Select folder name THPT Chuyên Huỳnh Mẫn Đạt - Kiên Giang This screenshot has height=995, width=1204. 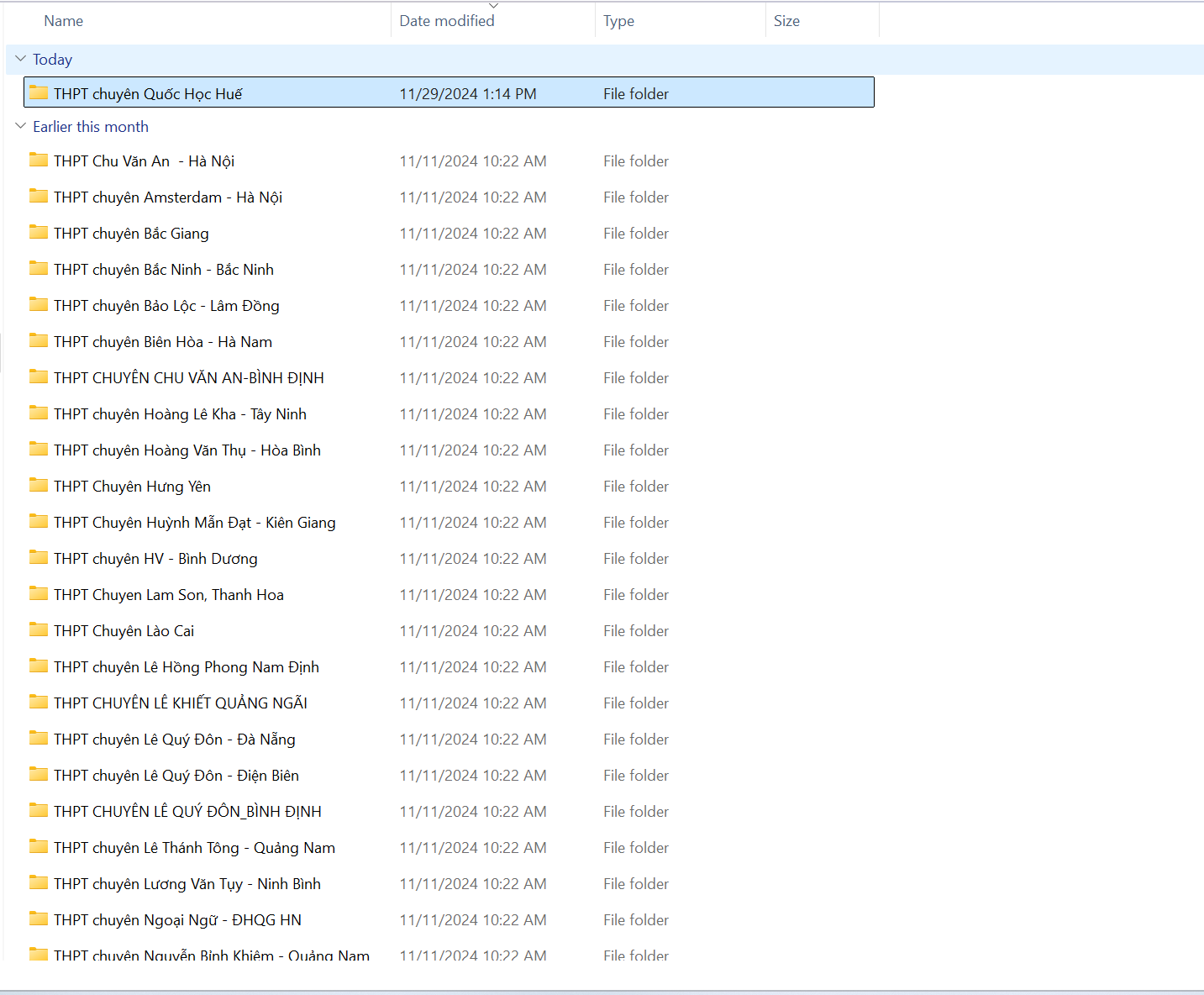click(x=195, y=523)
